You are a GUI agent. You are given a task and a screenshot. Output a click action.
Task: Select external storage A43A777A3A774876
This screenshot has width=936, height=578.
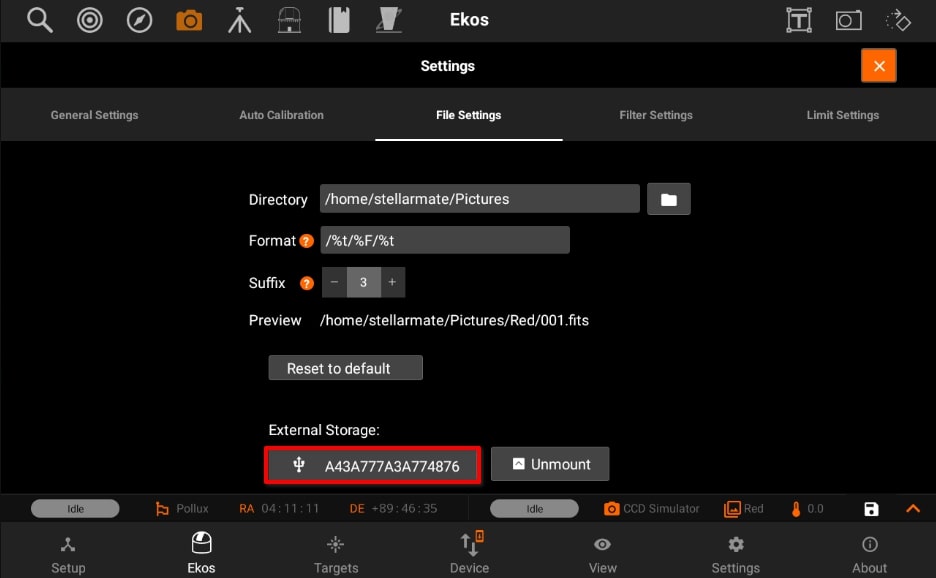coord(372,465)
